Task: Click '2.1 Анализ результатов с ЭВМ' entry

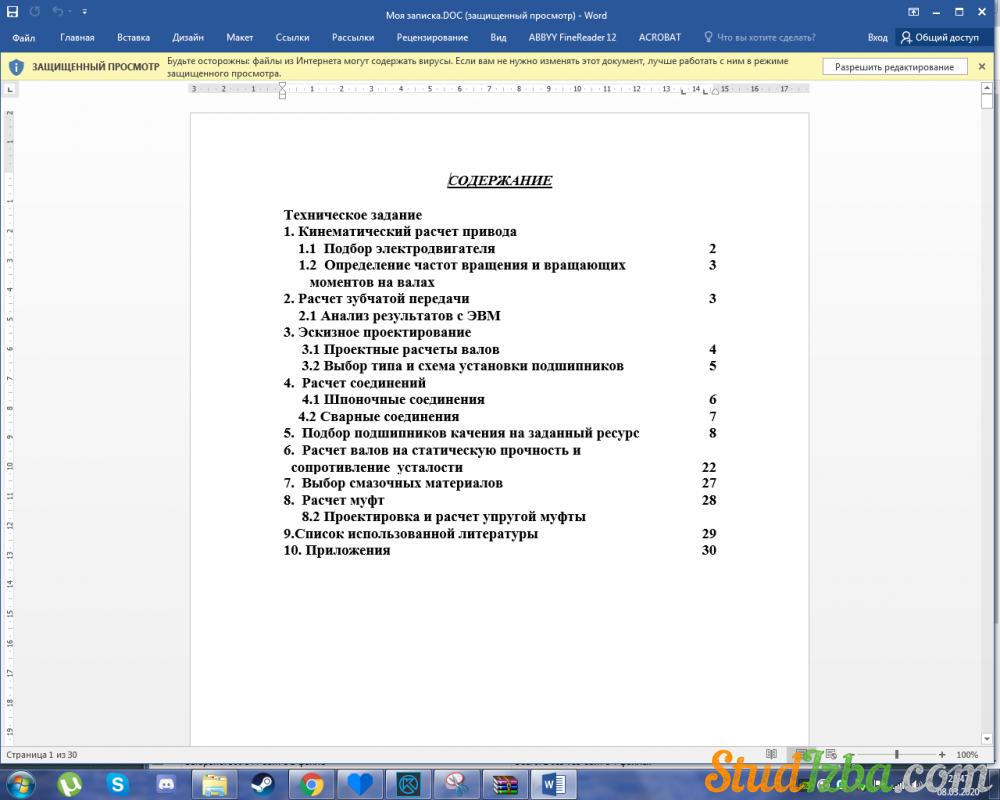Action: 399,316
